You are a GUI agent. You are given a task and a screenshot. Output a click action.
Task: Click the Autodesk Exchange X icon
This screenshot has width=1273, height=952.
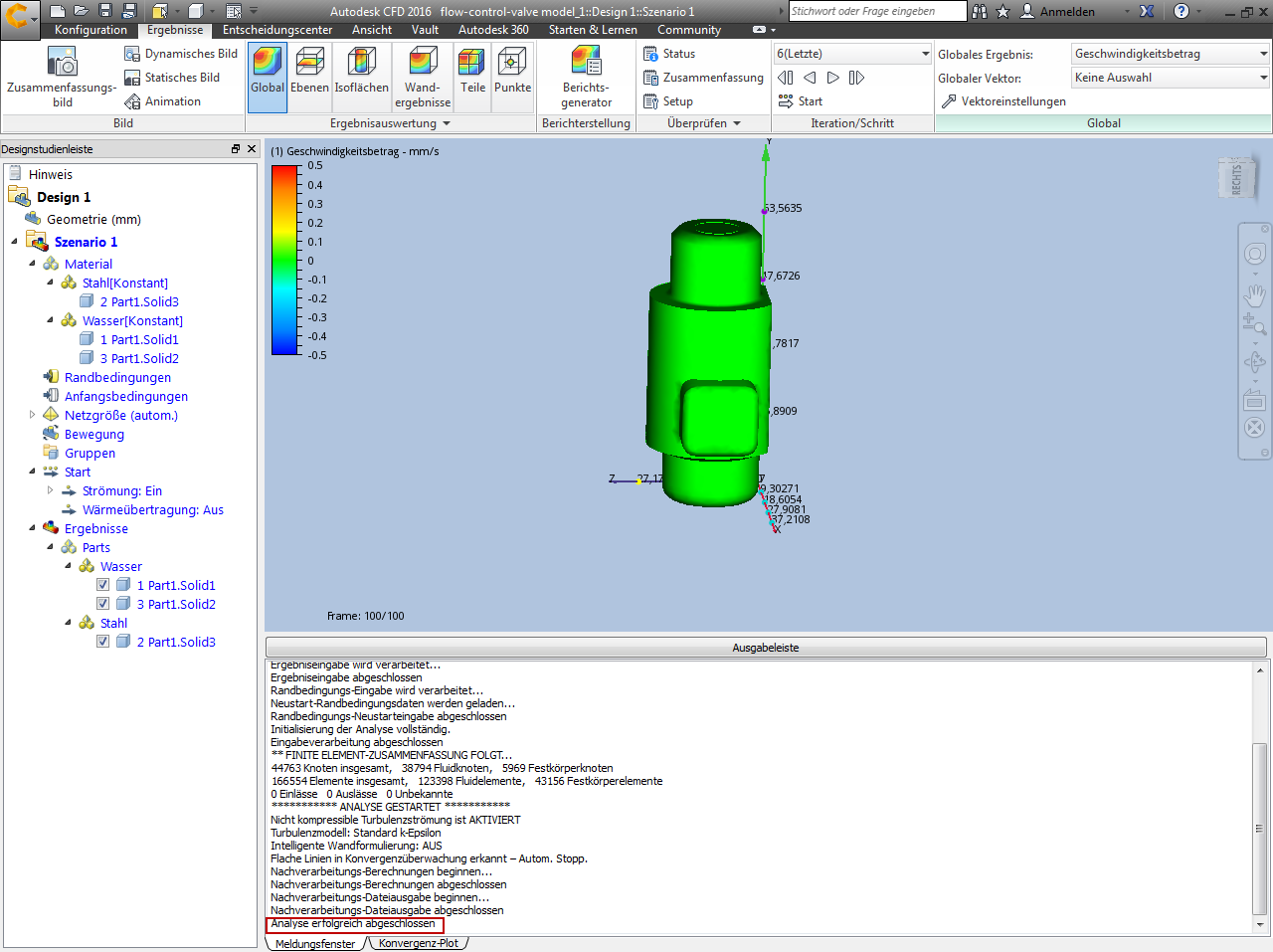(1147, 11)
